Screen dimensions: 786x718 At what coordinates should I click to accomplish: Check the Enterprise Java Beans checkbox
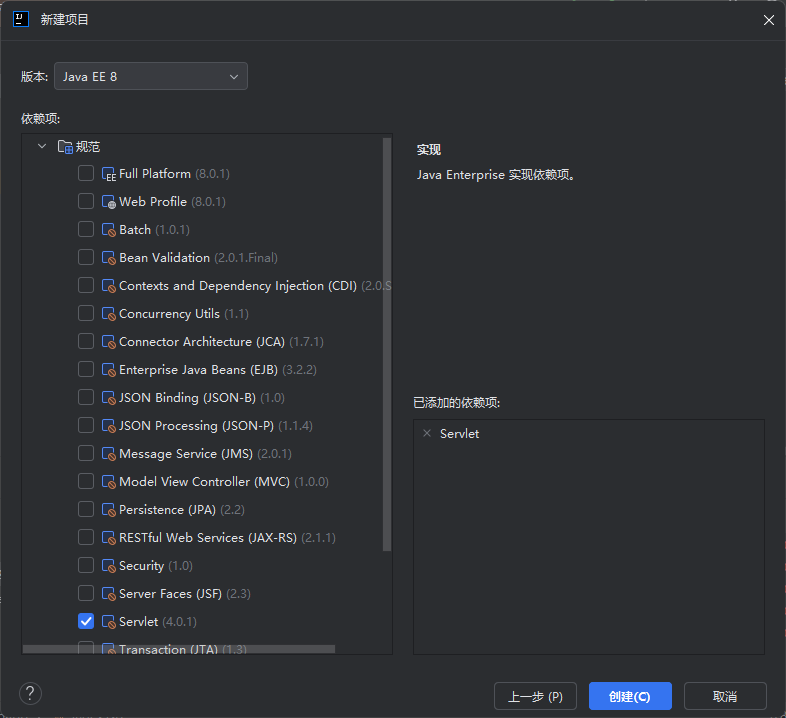[x=86, y=370]
